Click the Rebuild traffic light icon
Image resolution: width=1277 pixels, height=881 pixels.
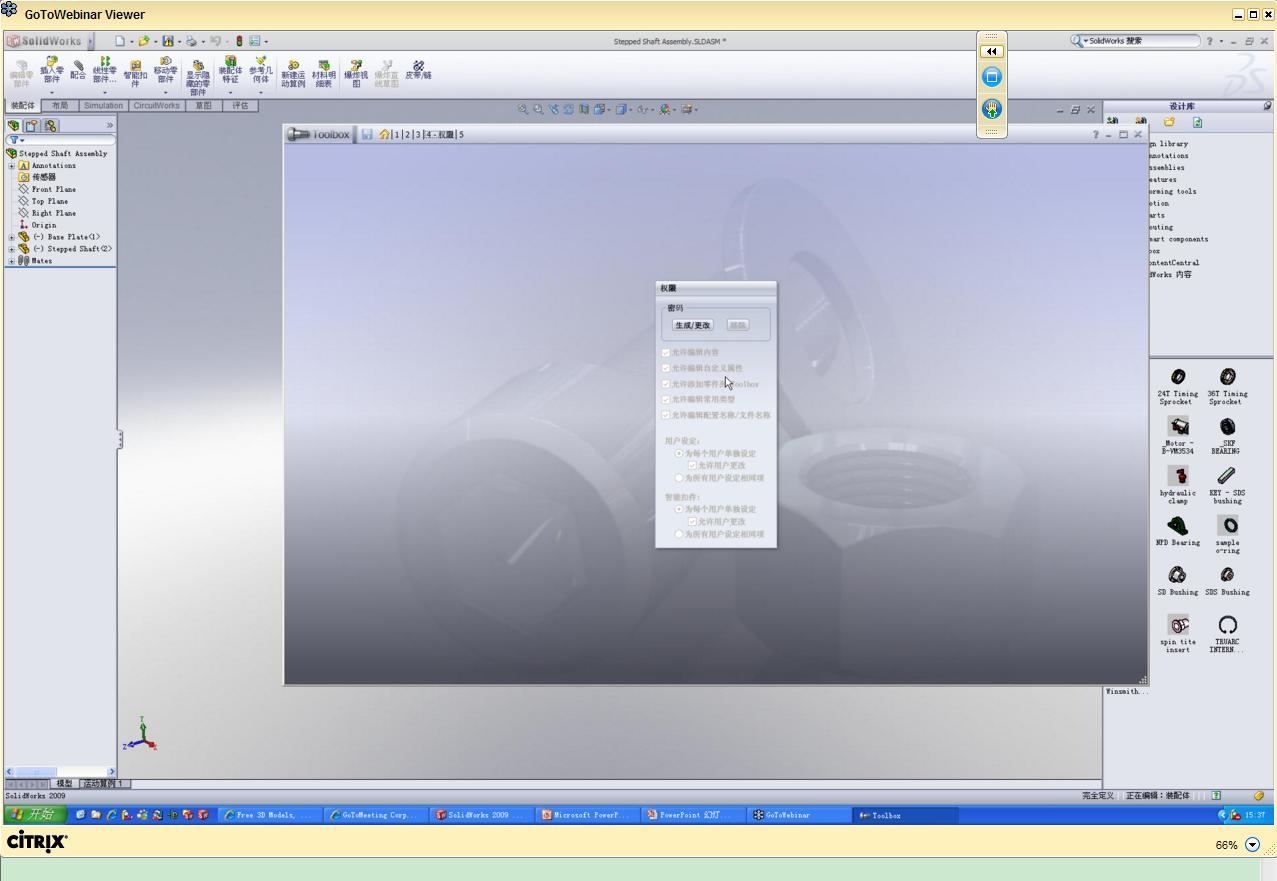(239, 41)
